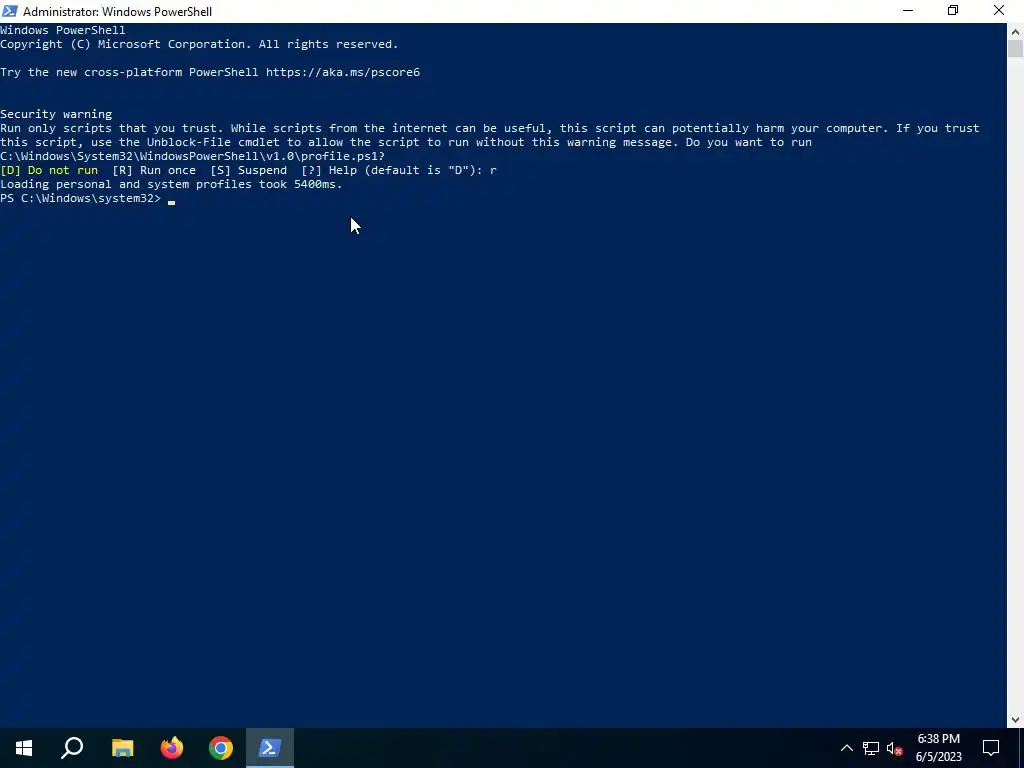This screenshot has height=768, width=1024.
Task: Click the vertical scrollbar thumb
Action: pos(1015,49)
